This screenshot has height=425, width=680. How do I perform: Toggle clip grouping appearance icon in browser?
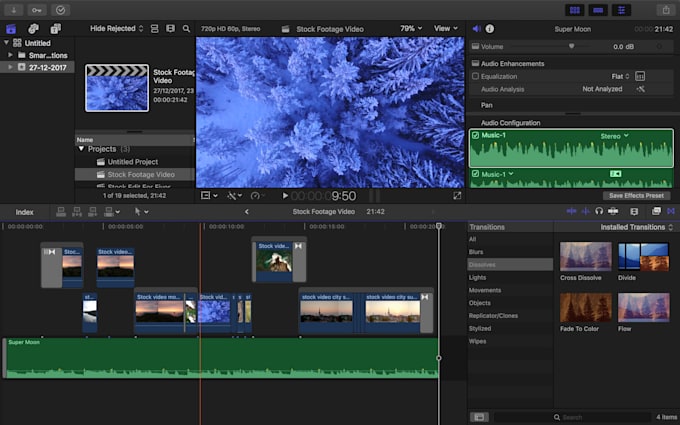[x=154, y=29]
